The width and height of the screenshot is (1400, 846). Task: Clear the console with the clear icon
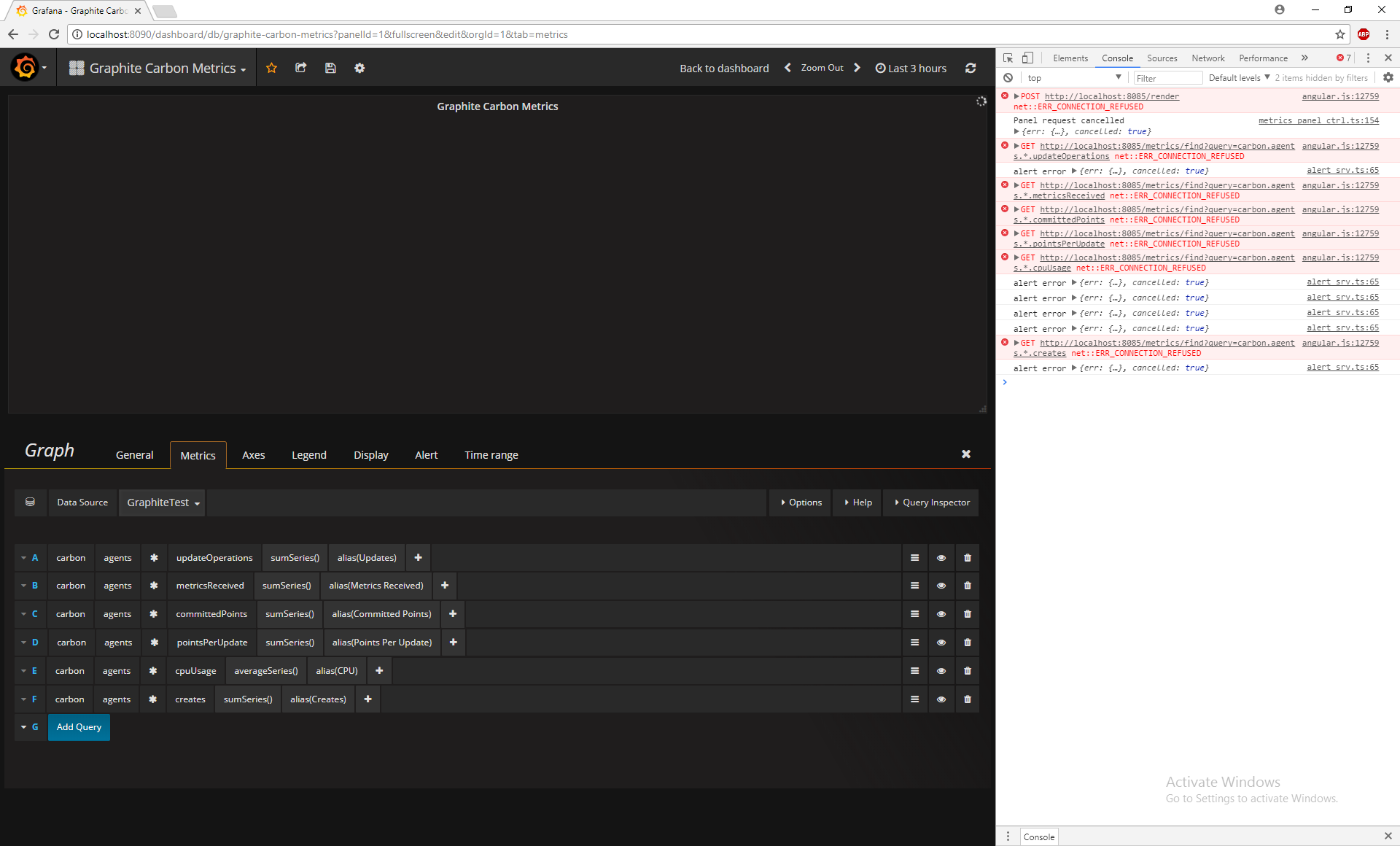(1007, 77)
